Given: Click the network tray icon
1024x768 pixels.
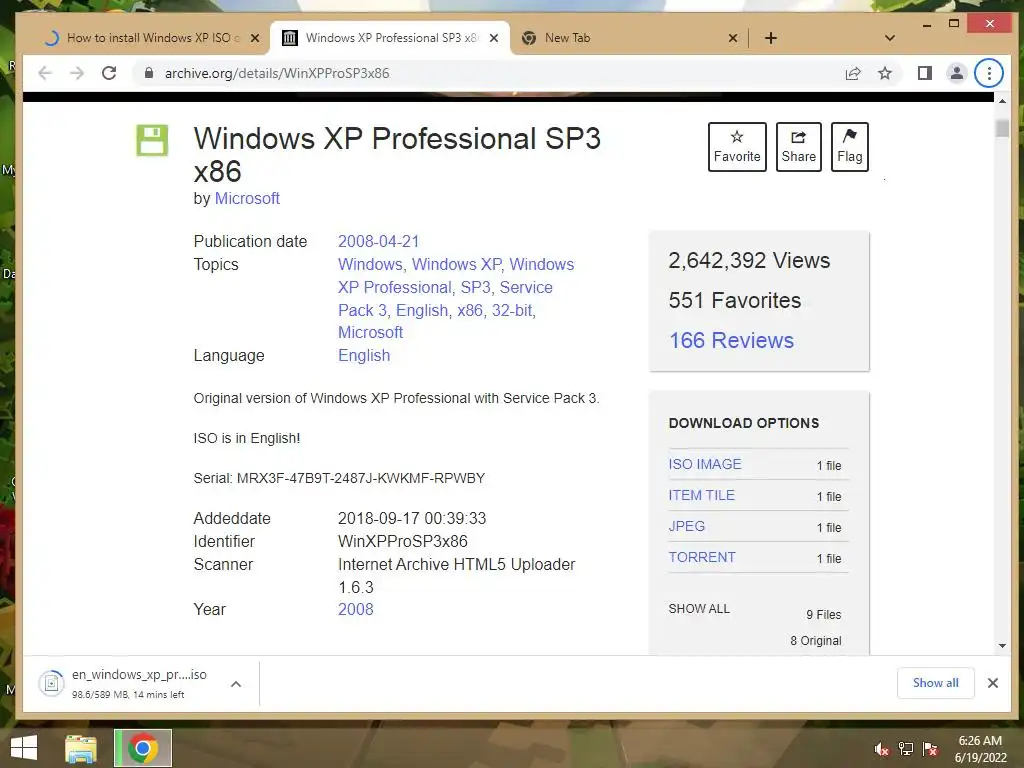Looking at the screenshot, I should click(906, 749).
